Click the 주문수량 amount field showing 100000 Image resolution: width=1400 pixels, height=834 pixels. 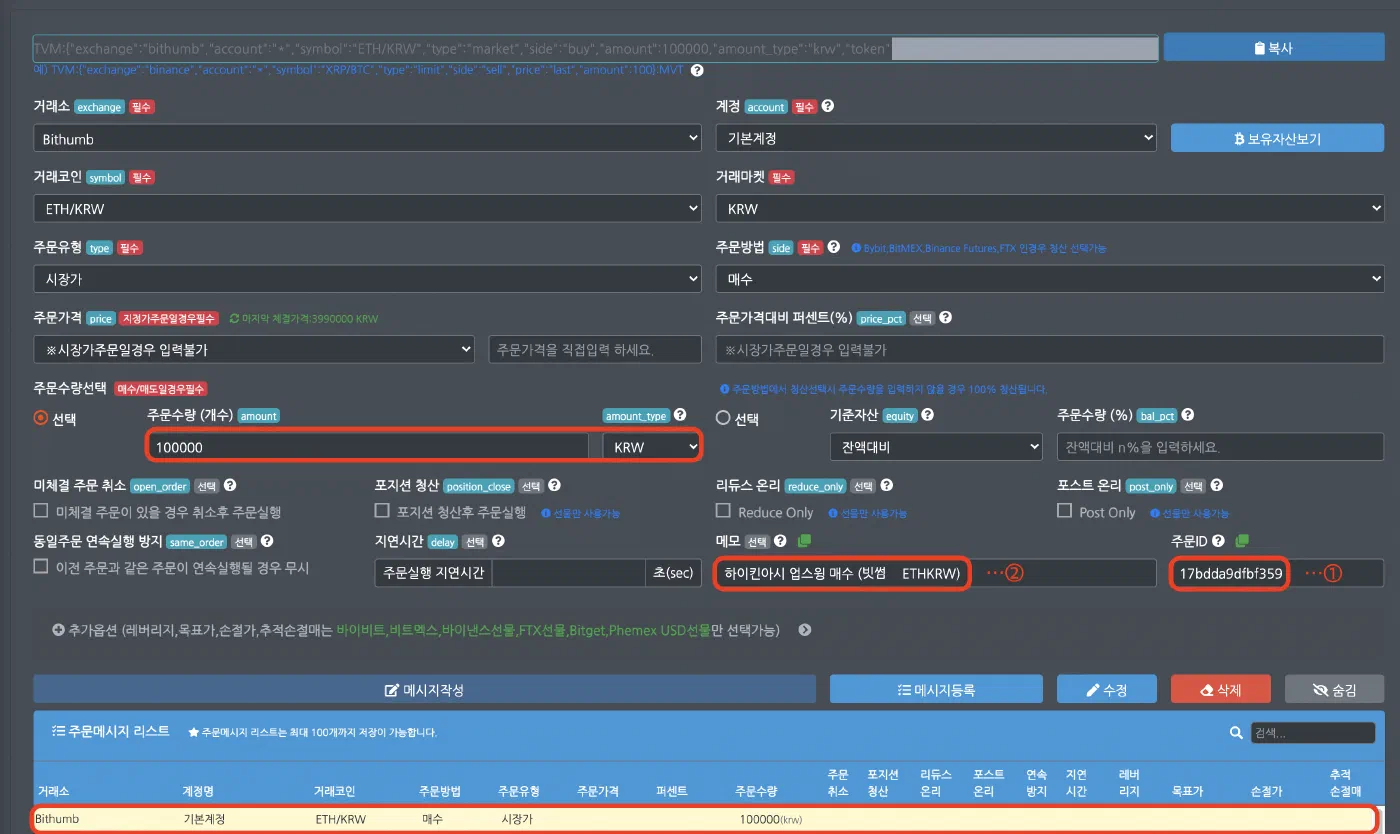[x=368, y=447]
